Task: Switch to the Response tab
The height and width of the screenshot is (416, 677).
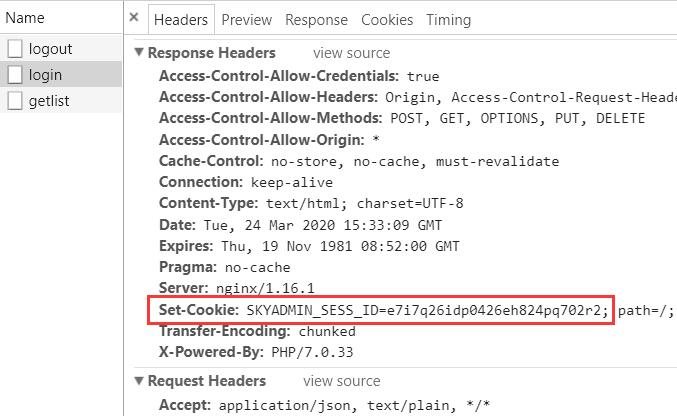Action: tap(316, 19)
